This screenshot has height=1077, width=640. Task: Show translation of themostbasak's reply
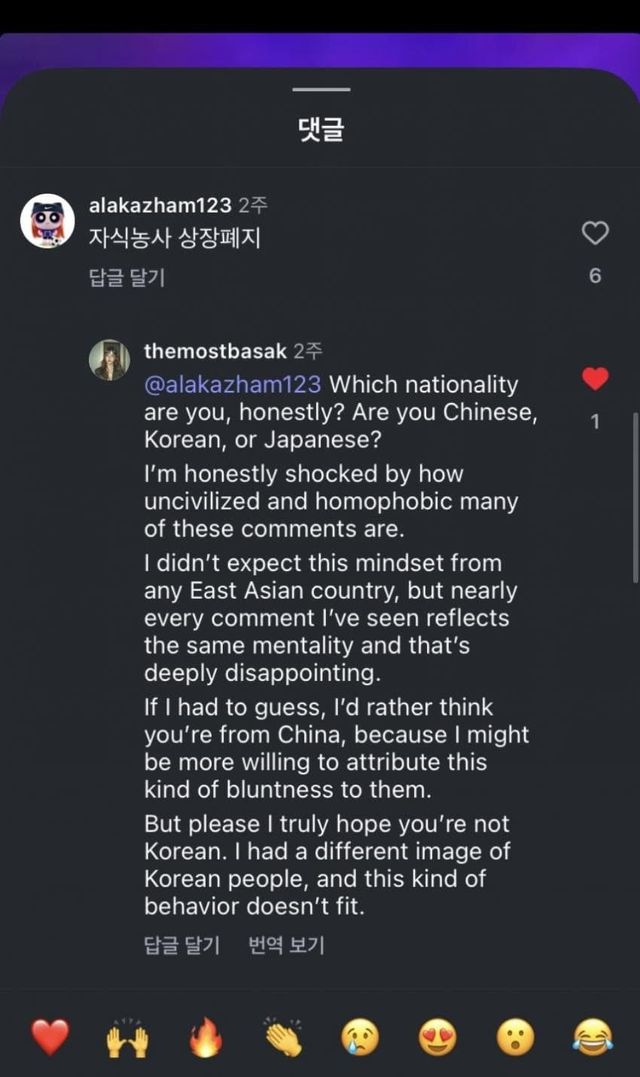(x=286, y=945)
